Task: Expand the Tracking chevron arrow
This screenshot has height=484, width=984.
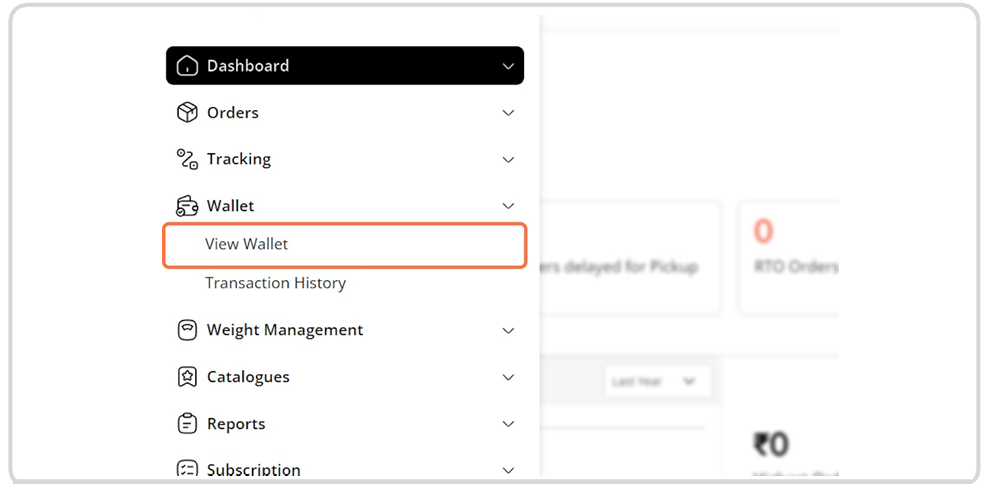Action: point(508,160)
